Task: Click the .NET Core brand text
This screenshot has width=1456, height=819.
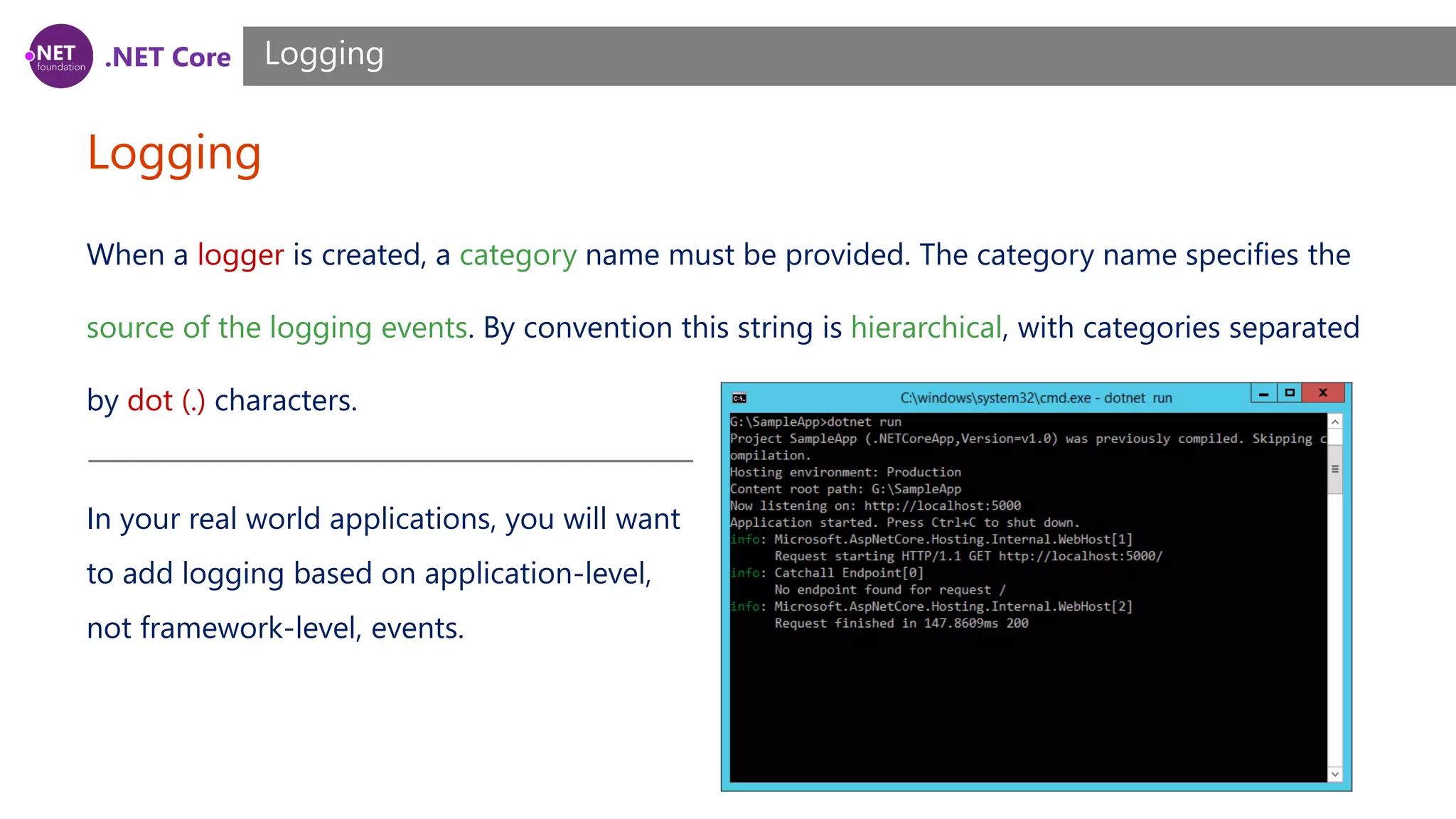Action: [168, 57]
